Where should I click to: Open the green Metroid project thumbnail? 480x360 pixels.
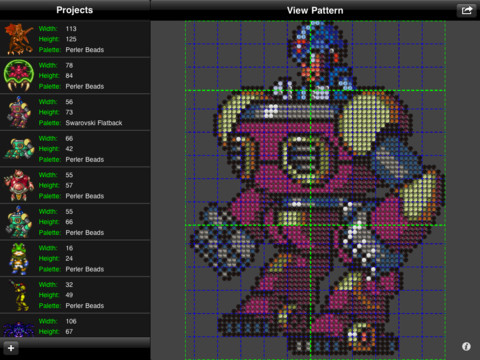point(19,75)
